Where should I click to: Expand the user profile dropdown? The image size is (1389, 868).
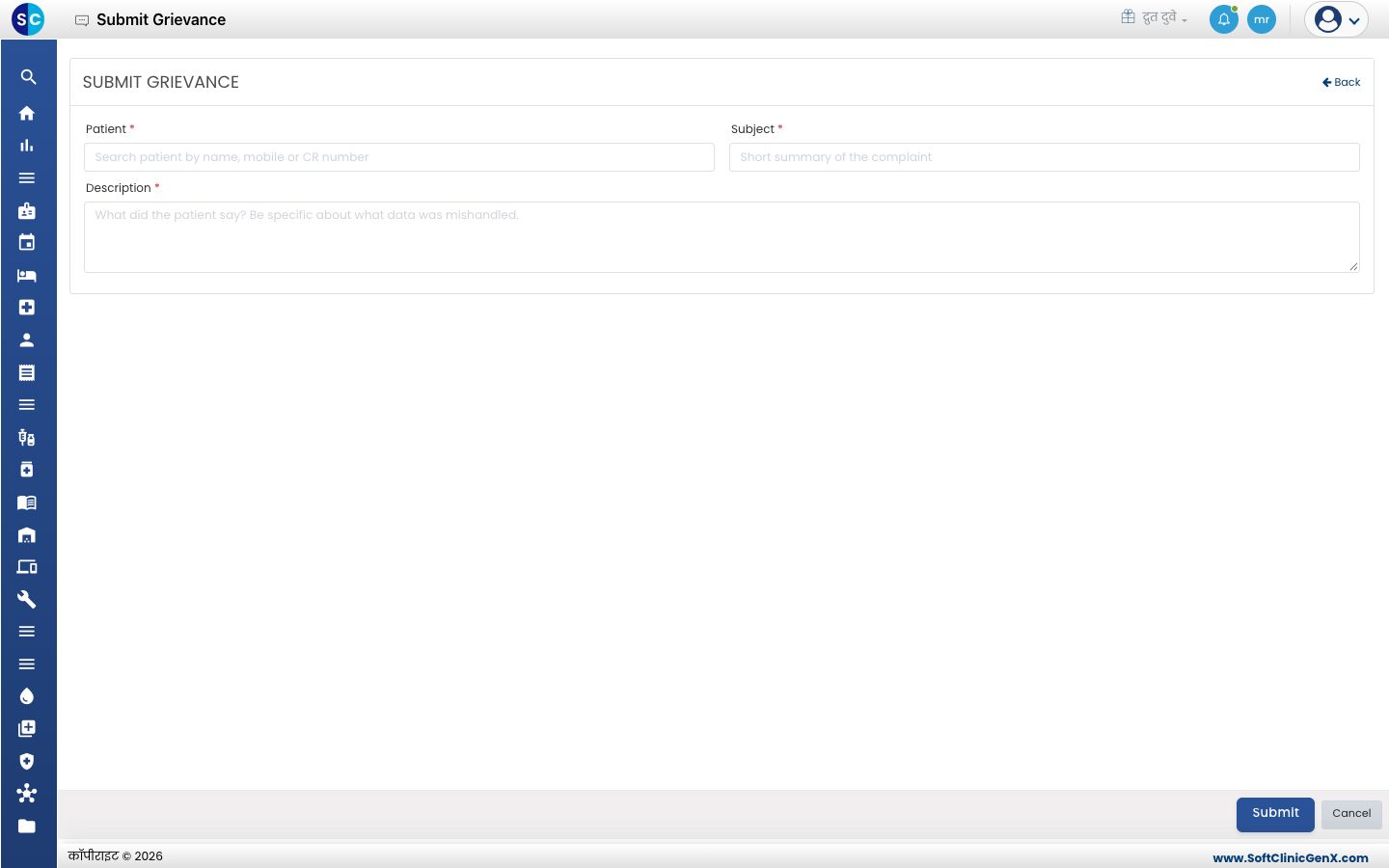(x=1336, y=19)
